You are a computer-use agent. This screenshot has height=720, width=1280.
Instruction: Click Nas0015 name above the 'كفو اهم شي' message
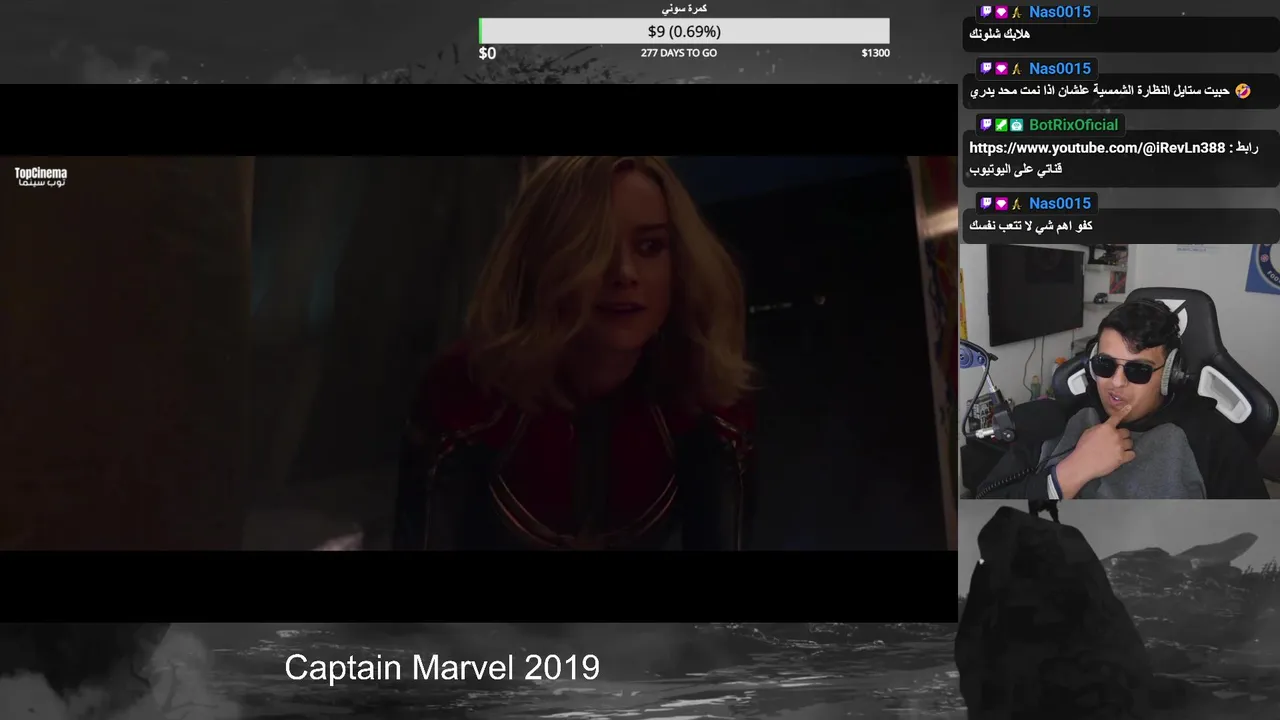click(1060, 203)
